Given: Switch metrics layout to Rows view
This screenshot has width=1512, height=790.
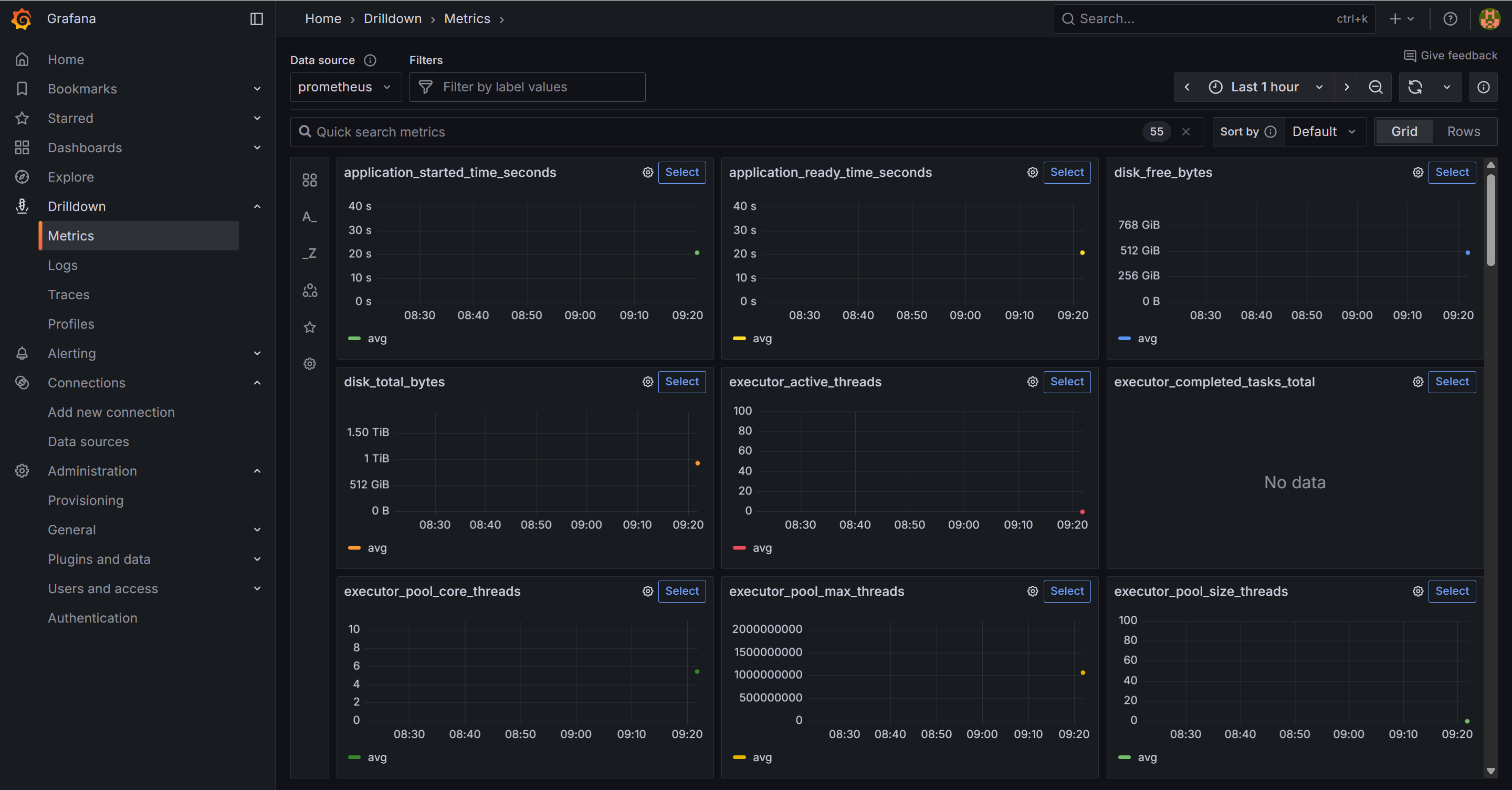Looking at the screenshot, I should tap(1463, 131).
